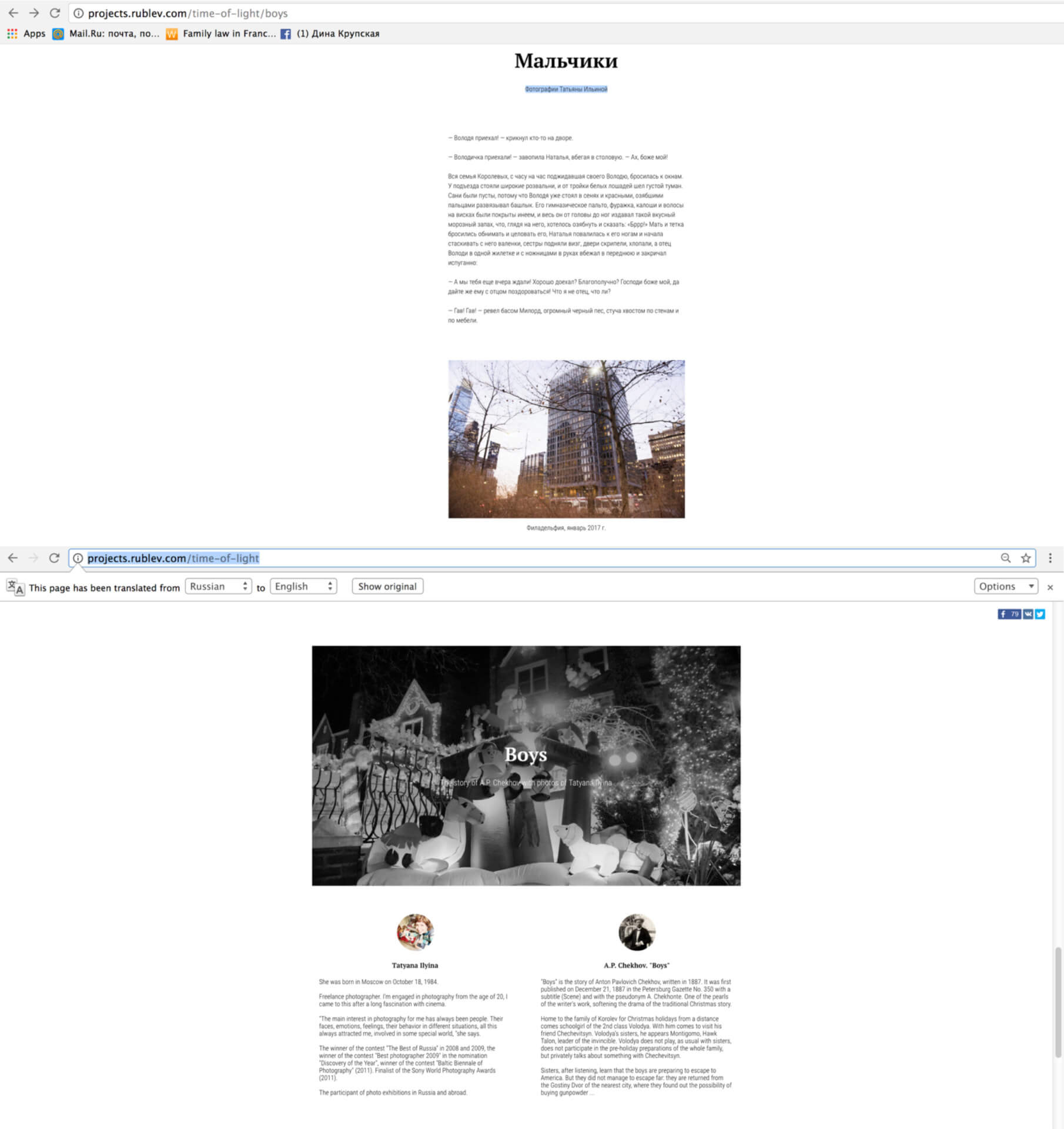Open Apps bookmarks grid icon
Screen dimensions: 1064x1129
click(12, 34)
